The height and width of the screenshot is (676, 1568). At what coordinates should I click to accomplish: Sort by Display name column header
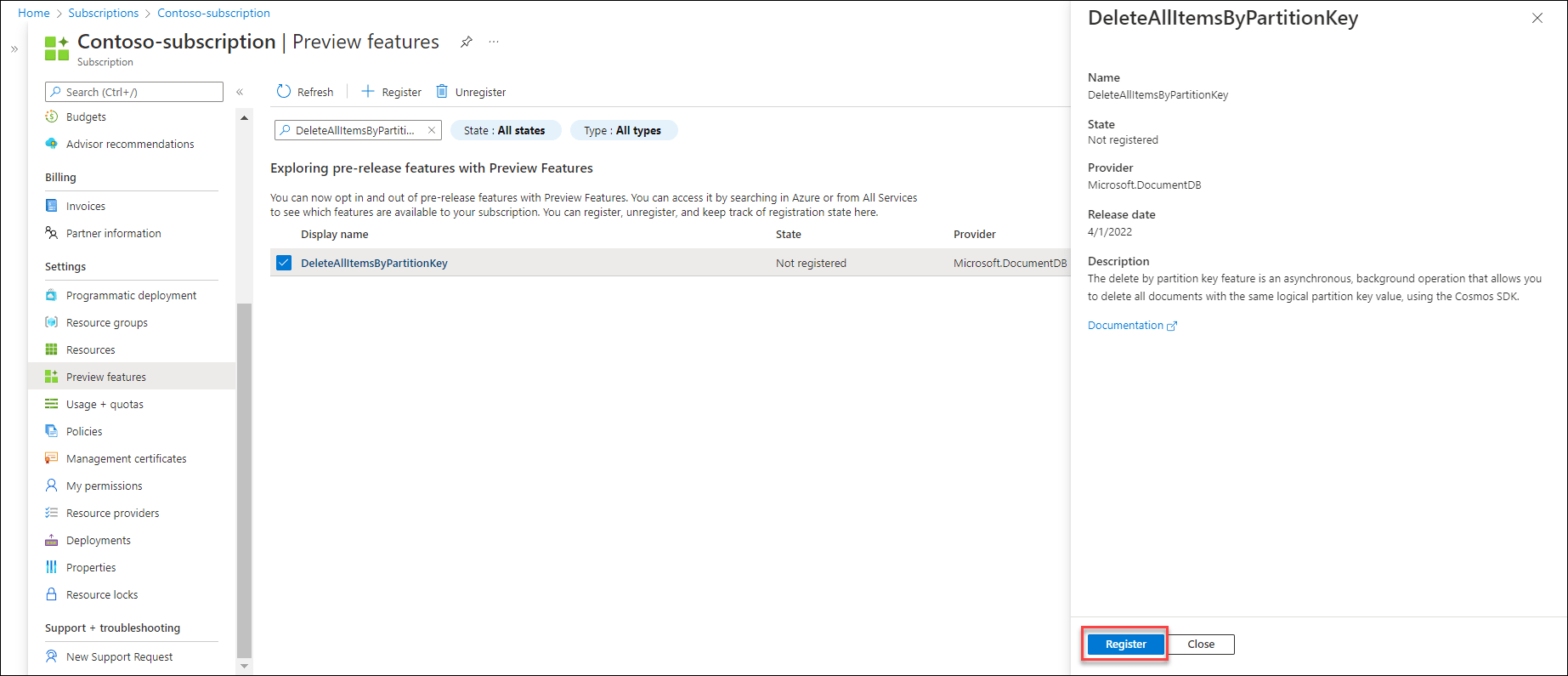click(335, 234)
